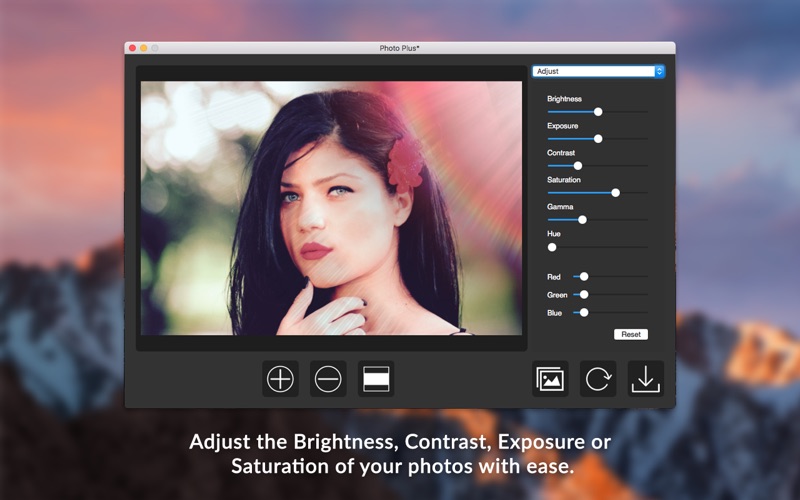Viewport: 800px width, 500px height.
Task: Click the Brightness slider handle
Action: coord(598,112)
